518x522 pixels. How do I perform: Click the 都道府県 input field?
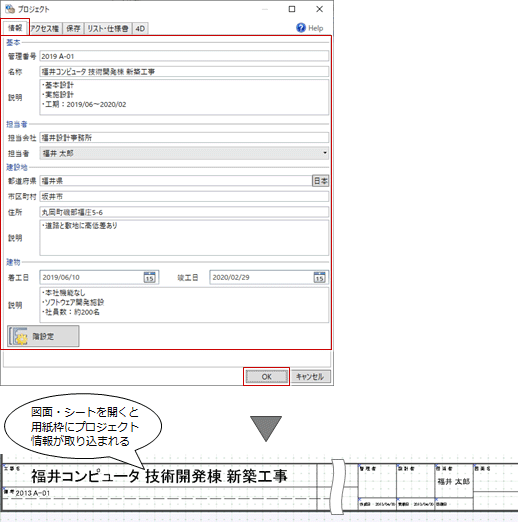tap(176, 181)
